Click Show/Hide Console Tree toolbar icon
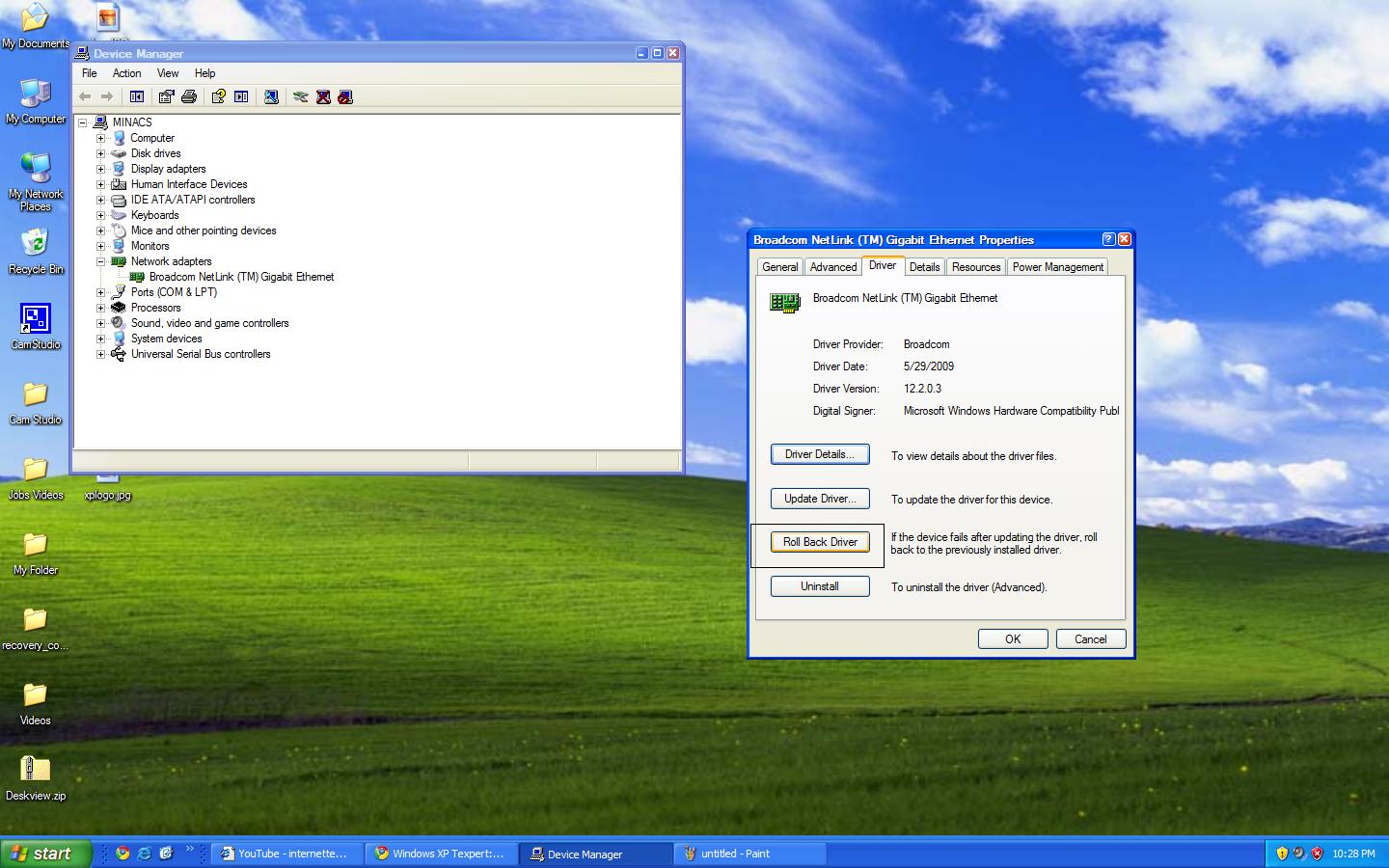The width and height of the screenshot is (1389, 868). [x=137, y=96]
